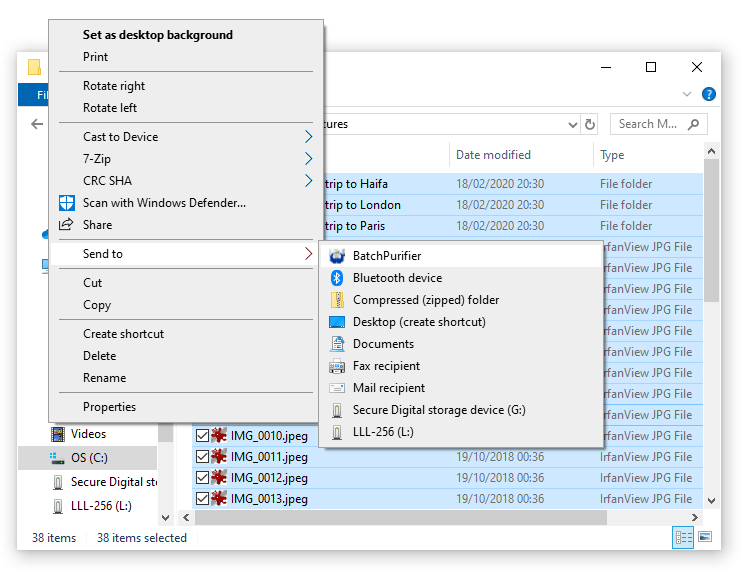
Task: Click the LLL-256 (L:) drive icon in submenu
Action: point(337,432)
